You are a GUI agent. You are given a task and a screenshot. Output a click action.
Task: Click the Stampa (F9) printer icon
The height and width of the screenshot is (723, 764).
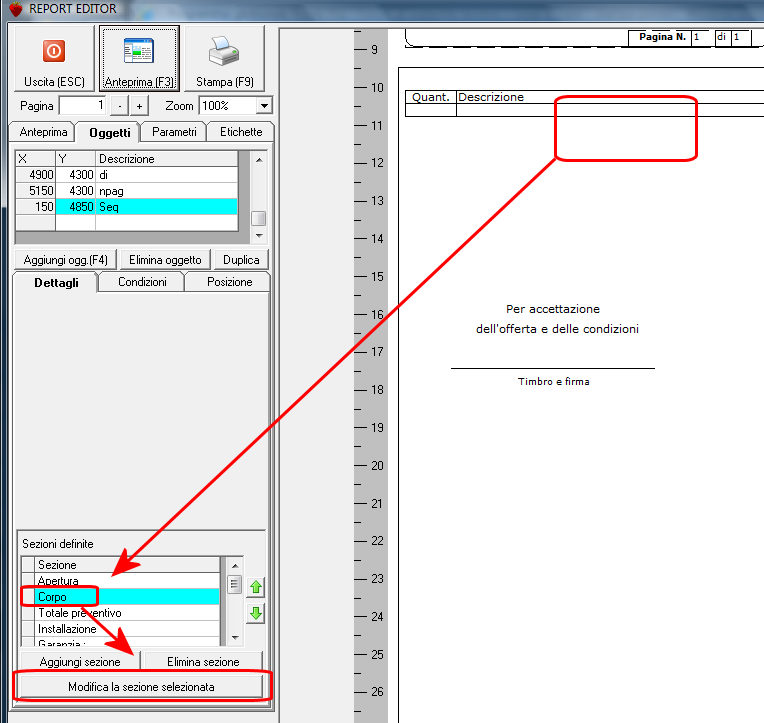[x=224, y=51]
